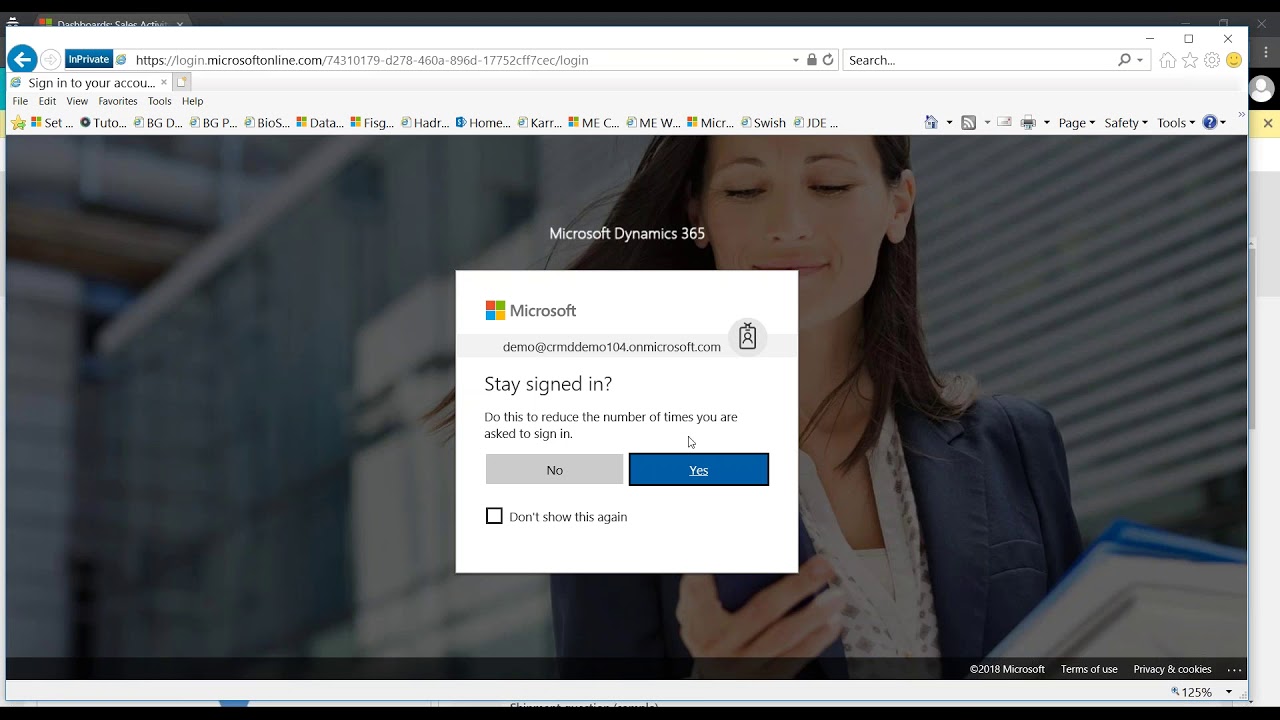This screenshot has height=720, width=1280.
Task: Open the Help menu
Action: [x=193, y=101]
